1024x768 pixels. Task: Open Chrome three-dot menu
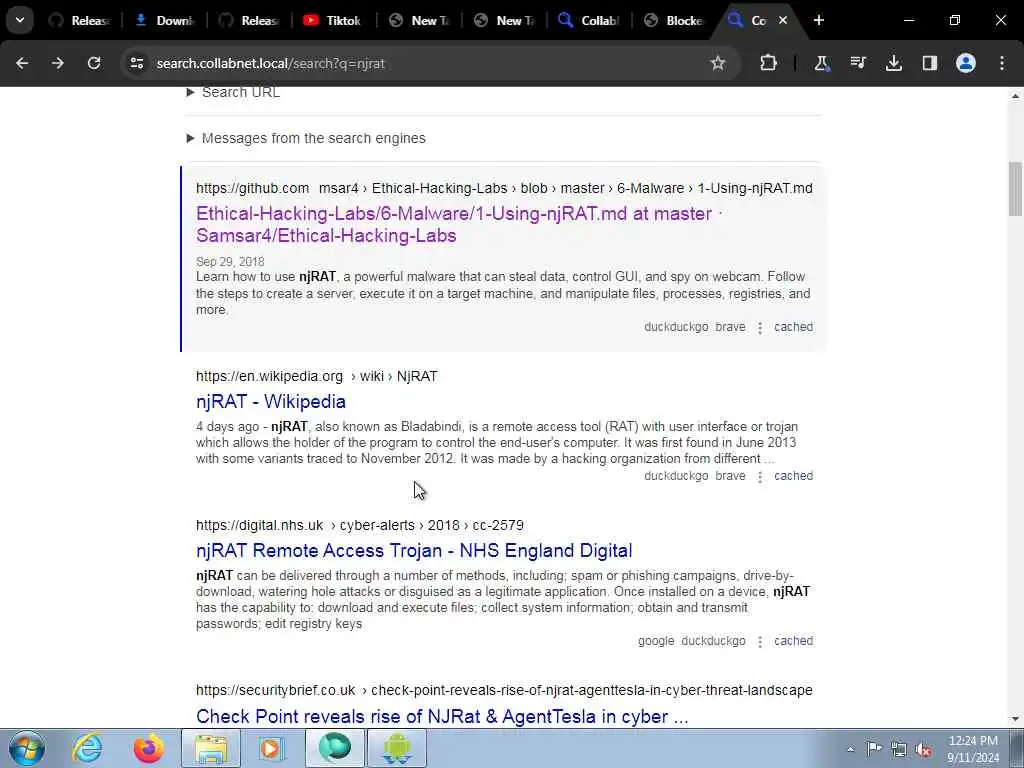pyautogui.click(x=1002, y=63)
